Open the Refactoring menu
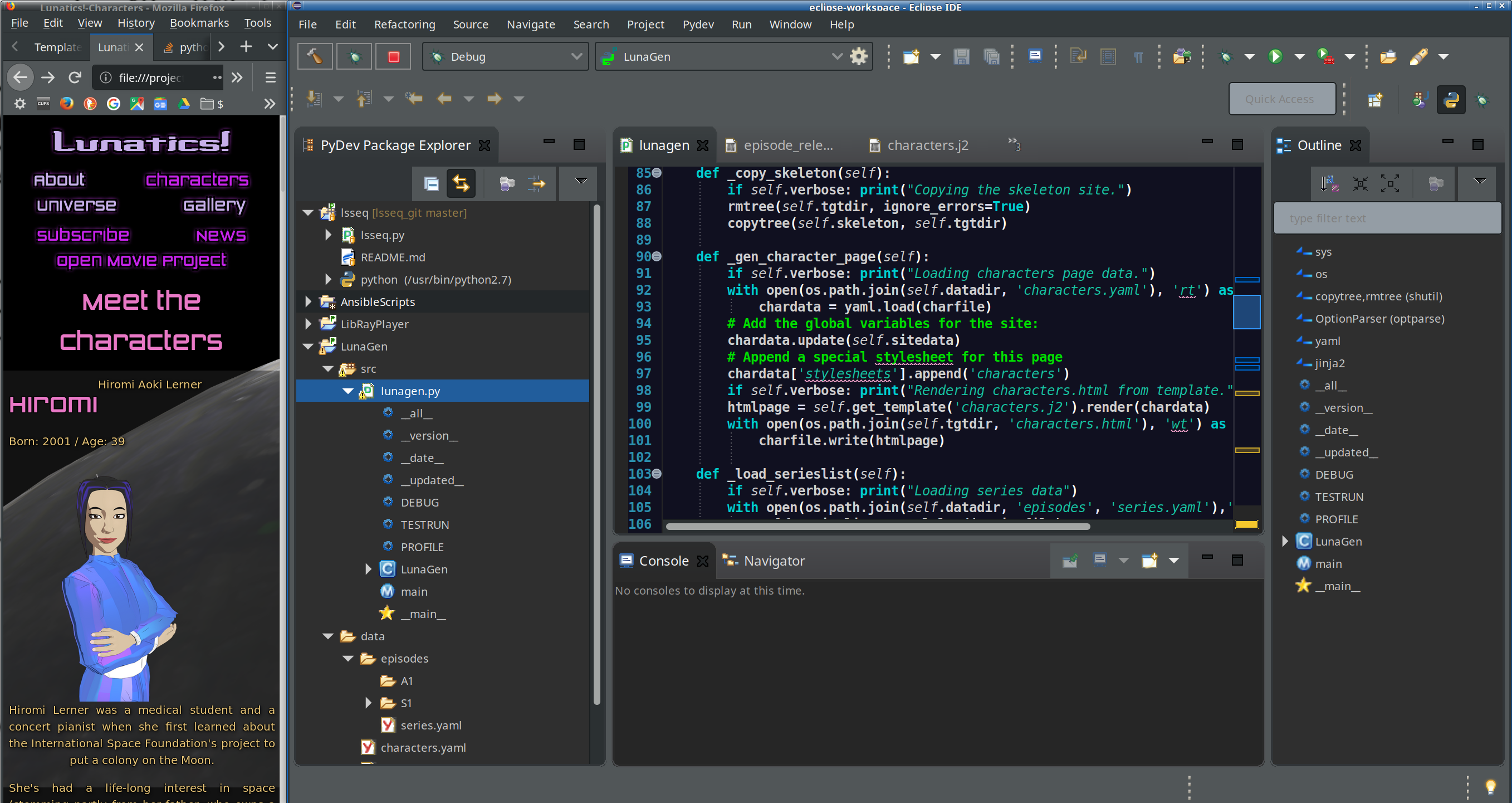 [404, 25]
